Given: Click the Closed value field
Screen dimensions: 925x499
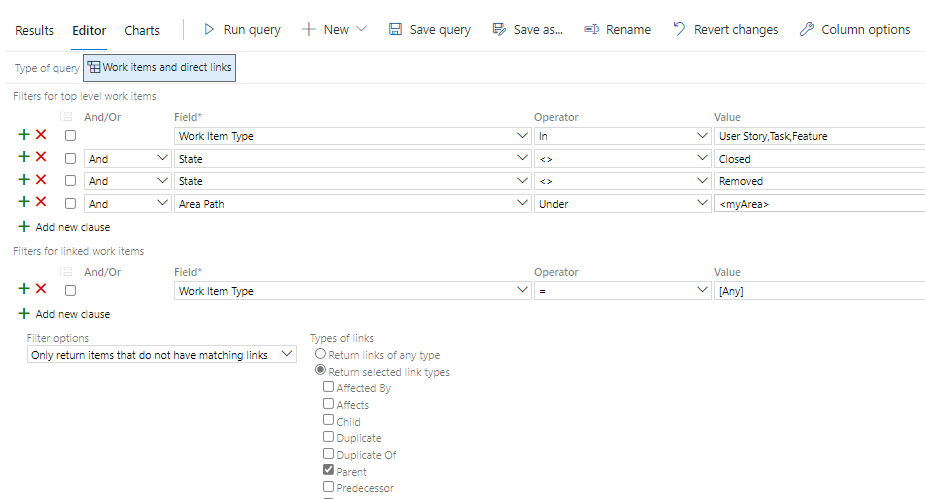Looking at the screenshot, I should coord(819,159).
